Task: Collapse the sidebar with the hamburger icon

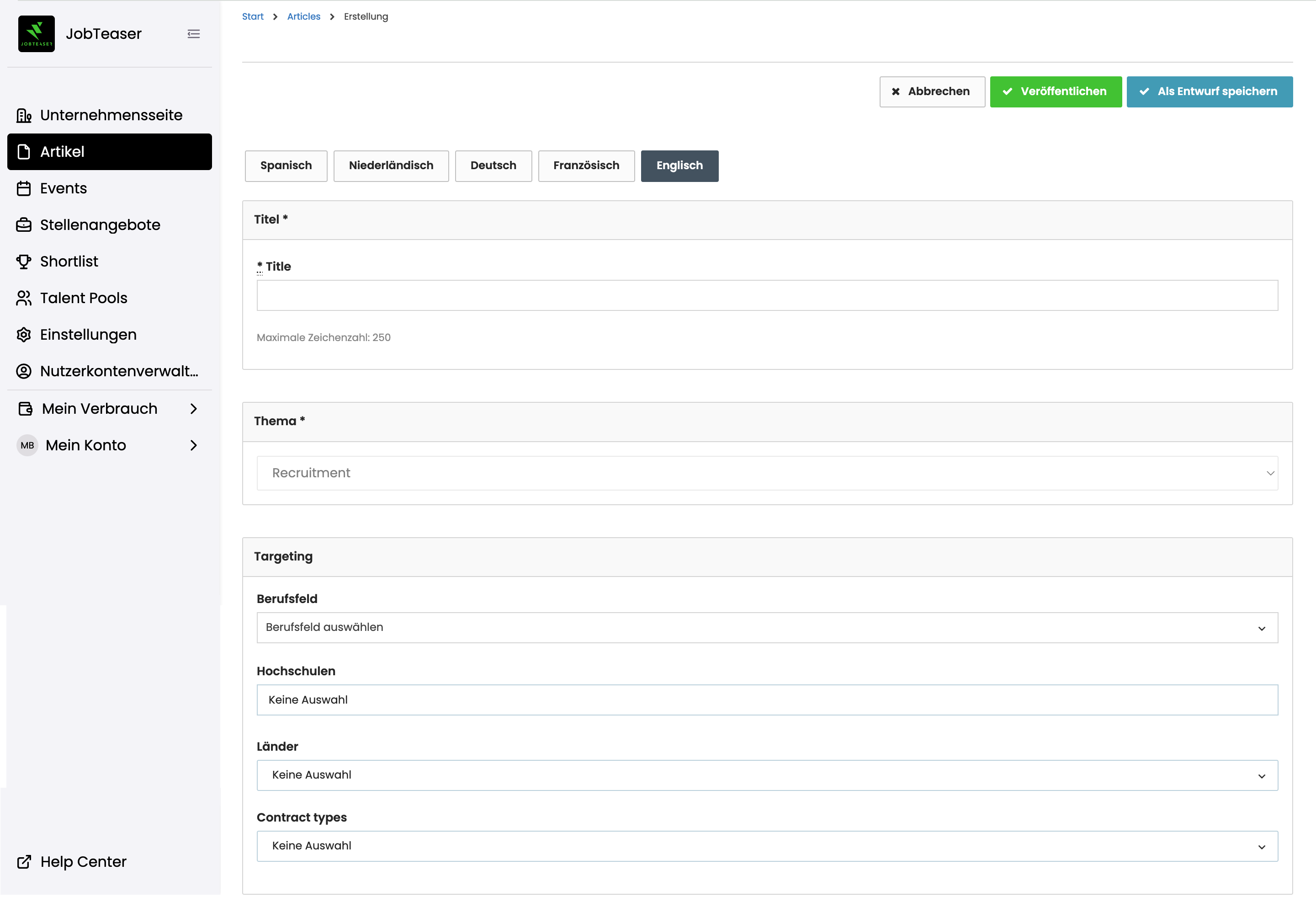Action: click(194, 34)
